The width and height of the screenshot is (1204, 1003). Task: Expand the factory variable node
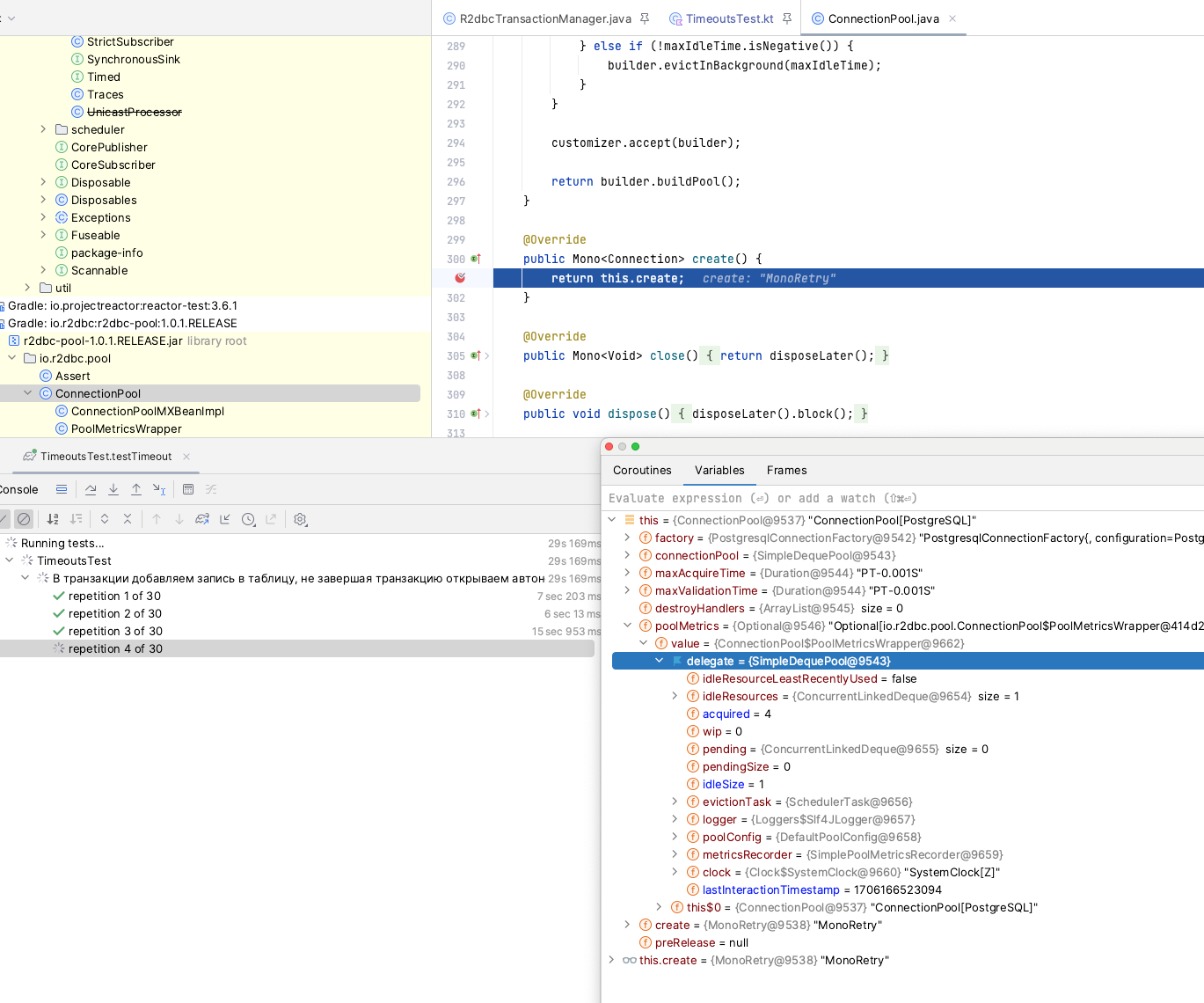[627, 538]
